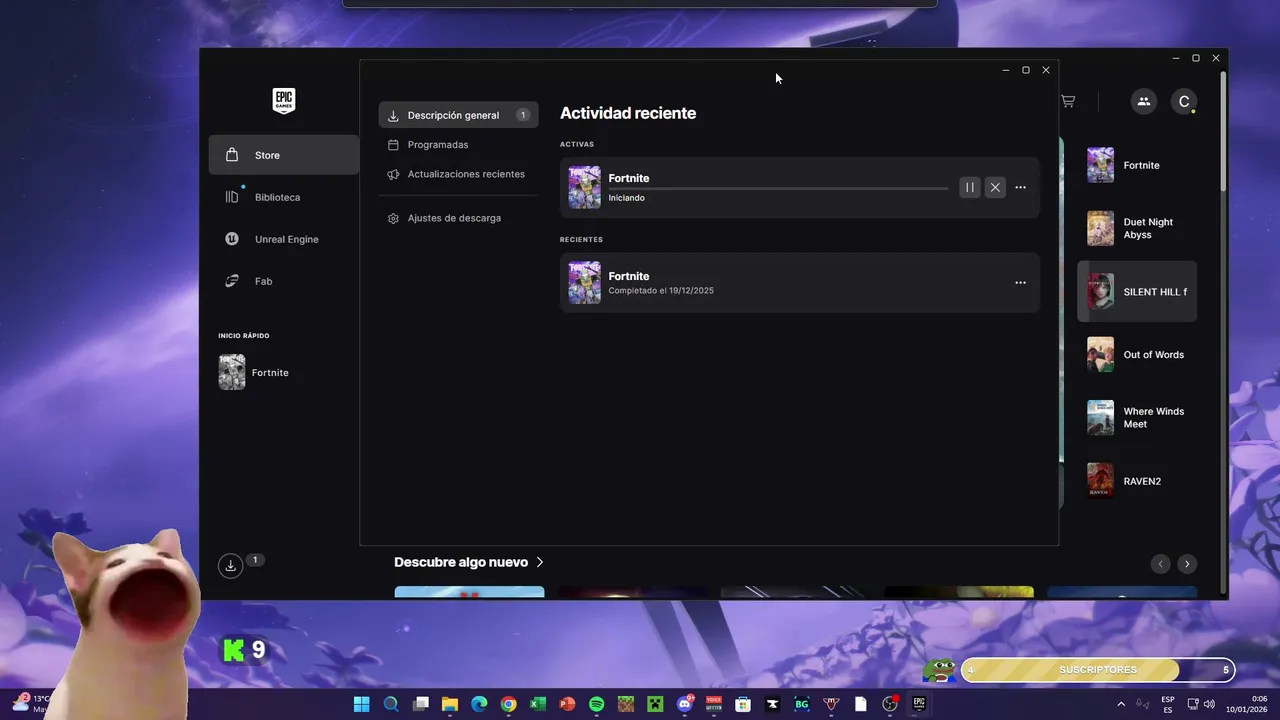
Task: Select Fortnite in the right game list
Action: click(x=1137, y=165)
